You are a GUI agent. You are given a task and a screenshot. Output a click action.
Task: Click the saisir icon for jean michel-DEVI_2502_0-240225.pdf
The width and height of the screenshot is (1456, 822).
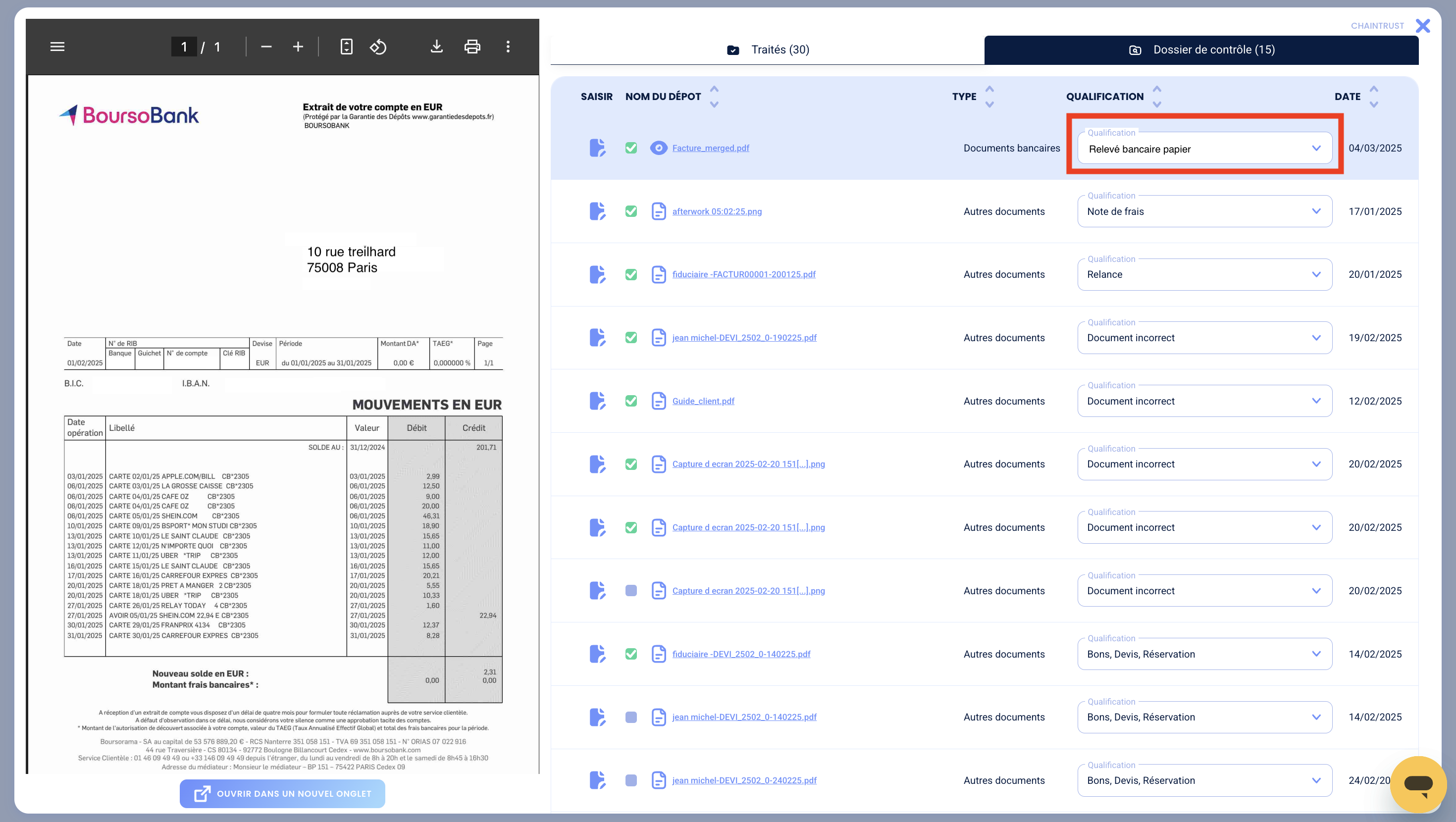pyautogui.click(x=597, y=781)
